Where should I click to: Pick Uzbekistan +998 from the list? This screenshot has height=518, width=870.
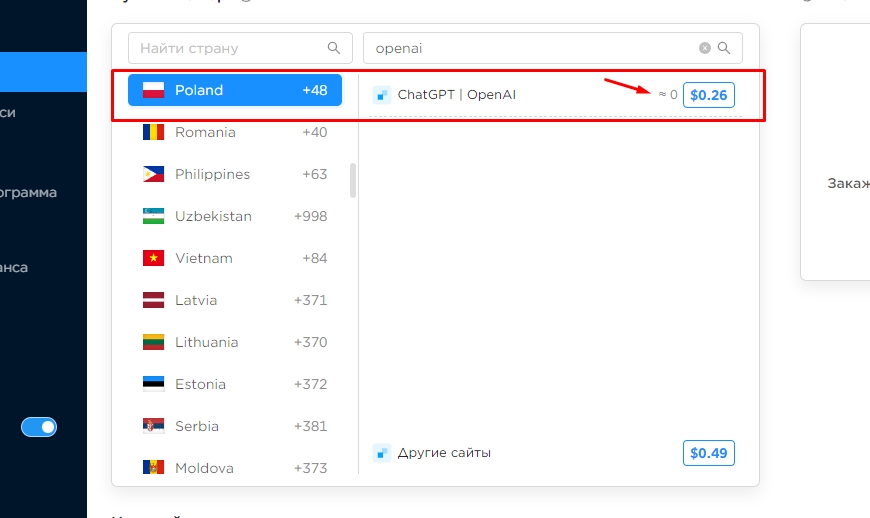coord(235,216)
